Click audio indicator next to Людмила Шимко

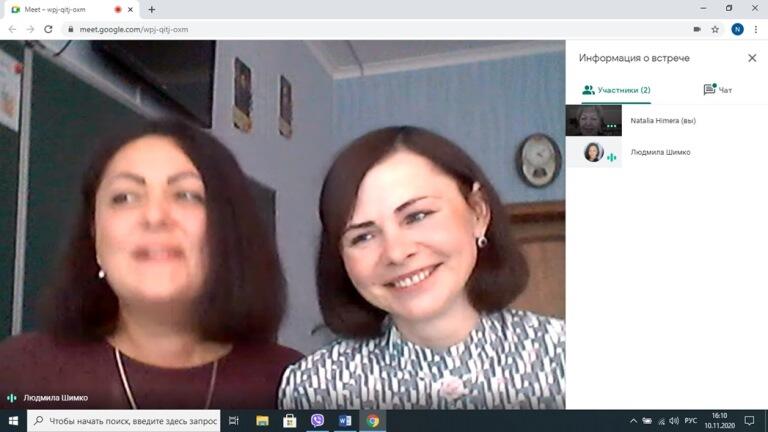tap(611, 157)
